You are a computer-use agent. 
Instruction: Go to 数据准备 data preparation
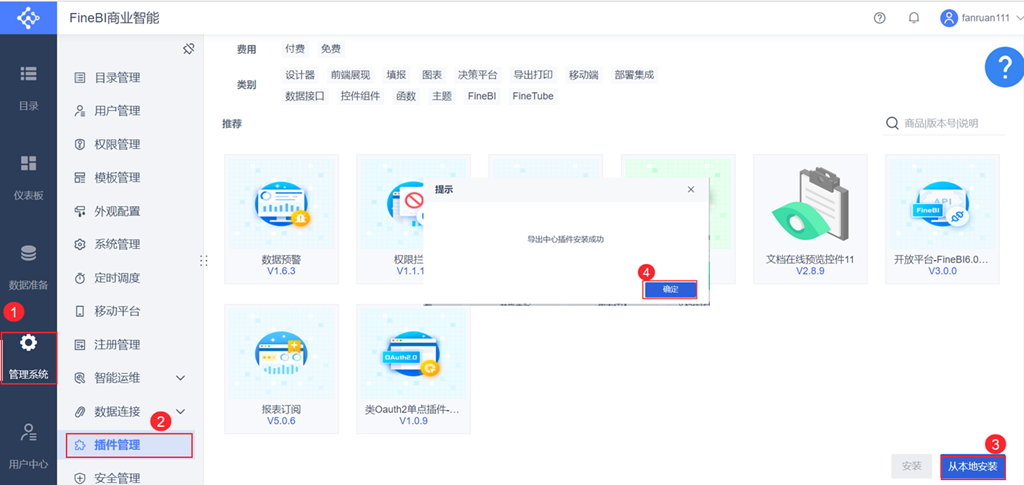[x=28, y=268]
